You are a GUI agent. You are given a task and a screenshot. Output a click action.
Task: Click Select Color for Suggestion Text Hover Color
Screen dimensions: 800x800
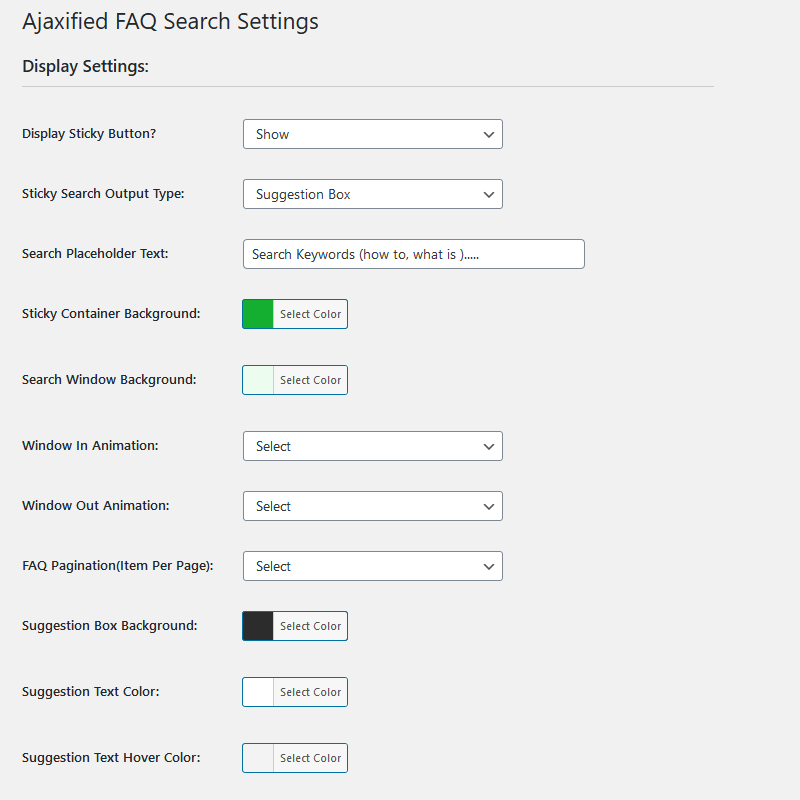pyautogui.click(x=310, y=757)
